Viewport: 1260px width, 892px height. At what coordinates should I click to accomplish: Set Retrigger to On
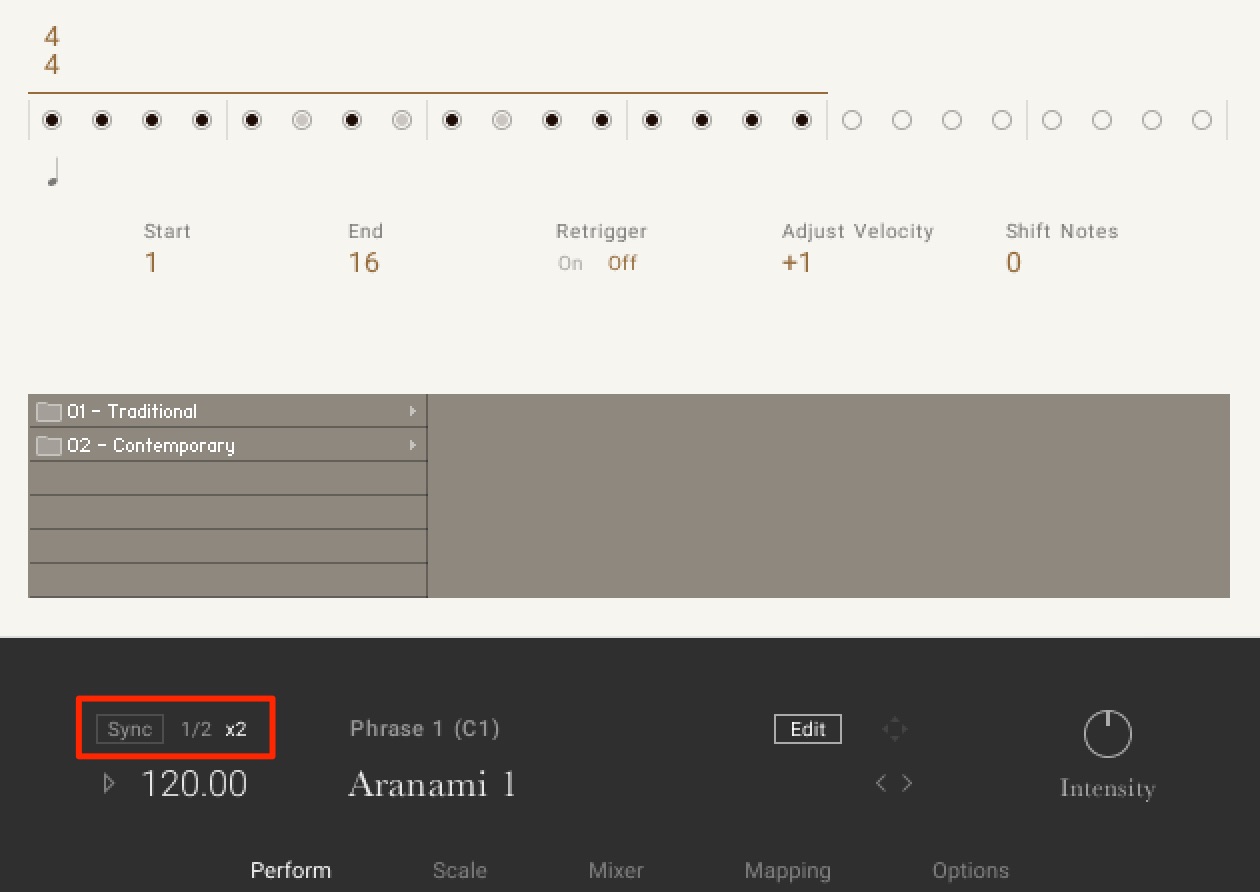pyautogui.click(x=571, y=263)
